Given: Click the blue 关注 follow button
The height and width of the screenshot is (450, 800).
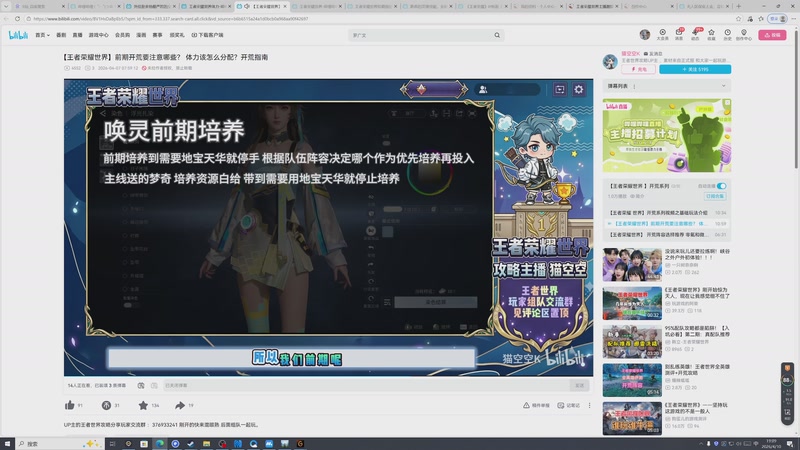Looking at the screenshot, I should click(695, 69).
